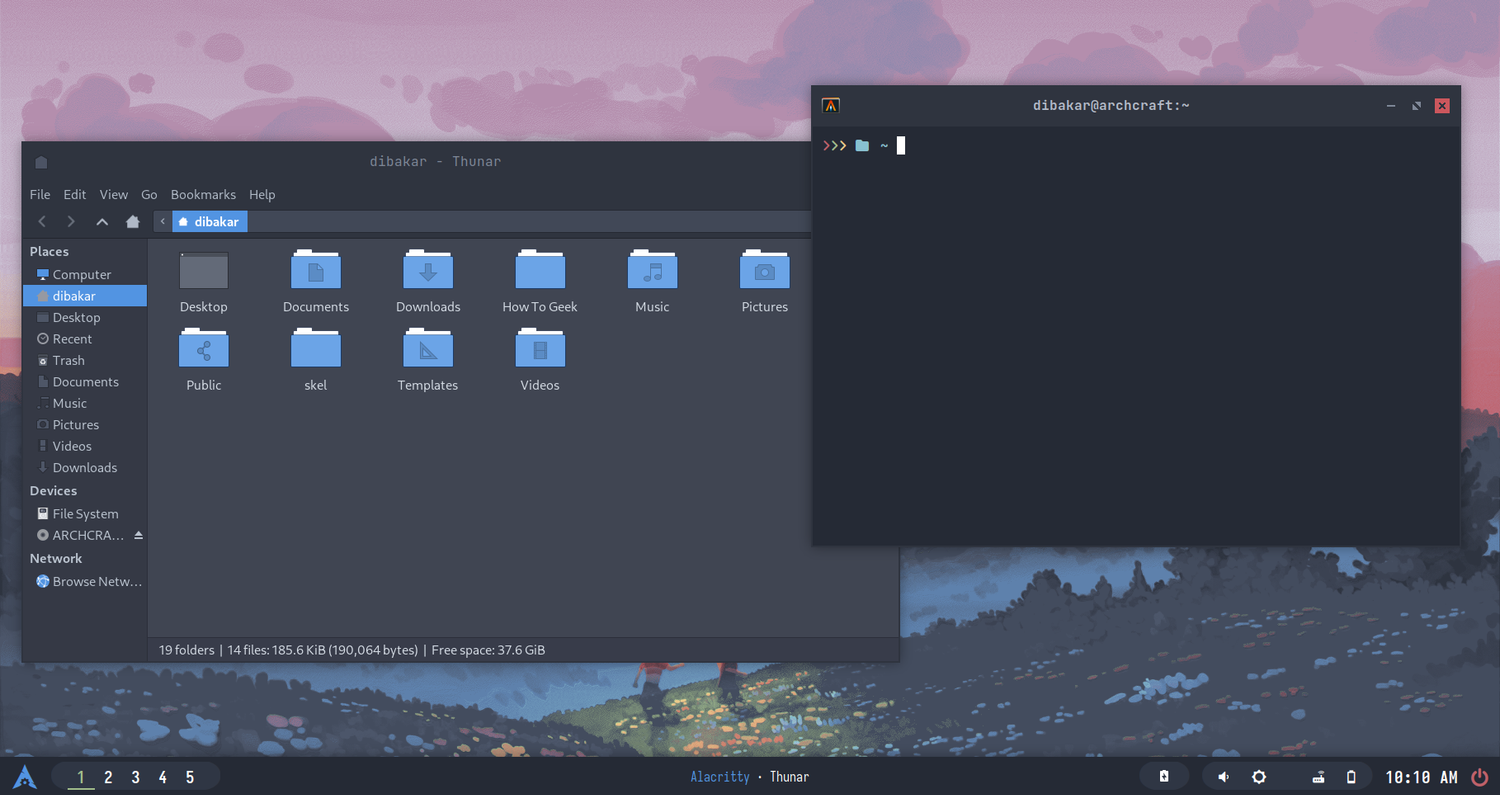The height and width of the screenshot is (795, 1500).
Task: Open the brightness sun icon in the panel
Action: 1259,777
